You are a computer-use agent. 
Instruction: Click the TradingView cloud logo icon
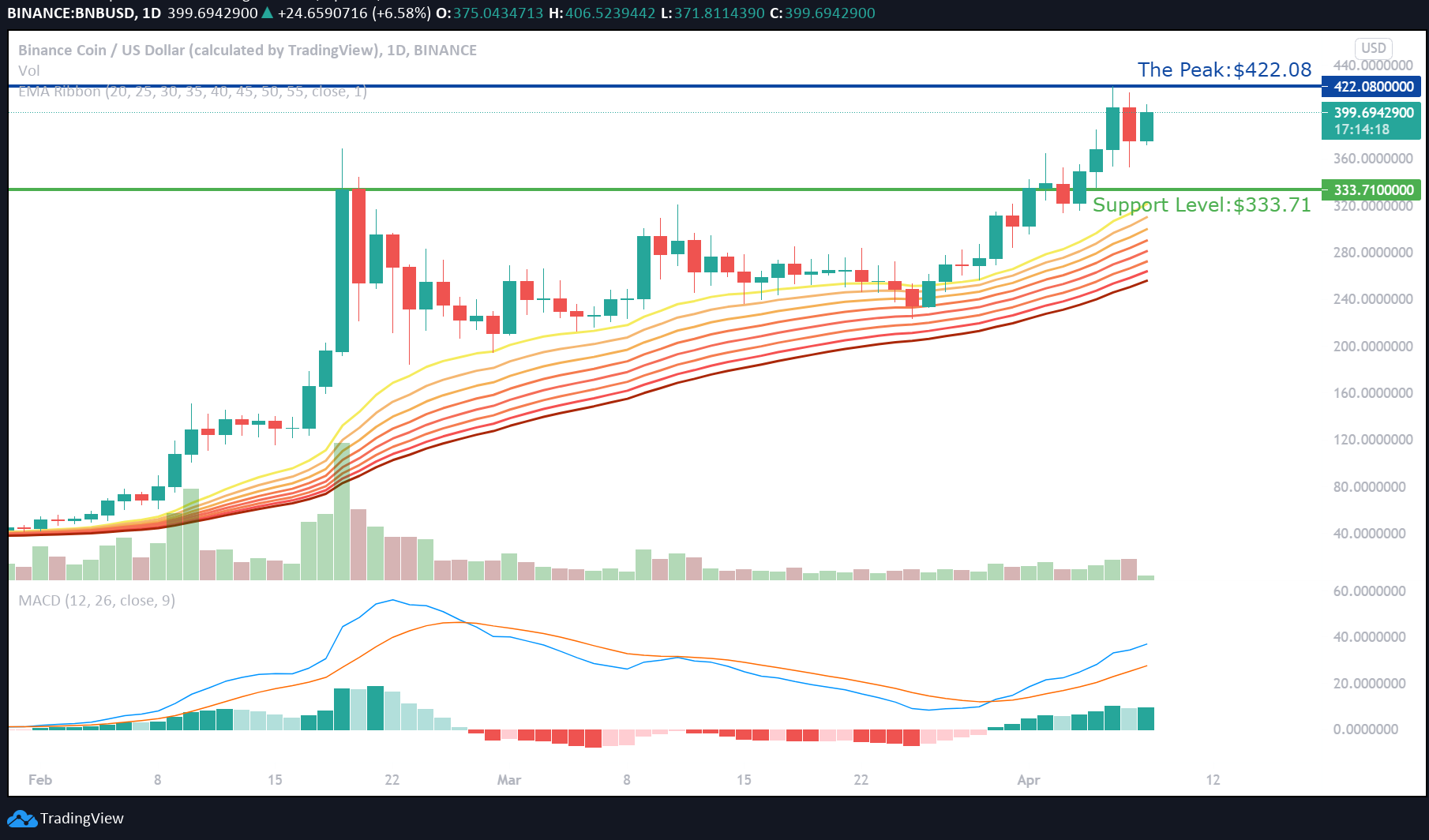pos(22,819)
